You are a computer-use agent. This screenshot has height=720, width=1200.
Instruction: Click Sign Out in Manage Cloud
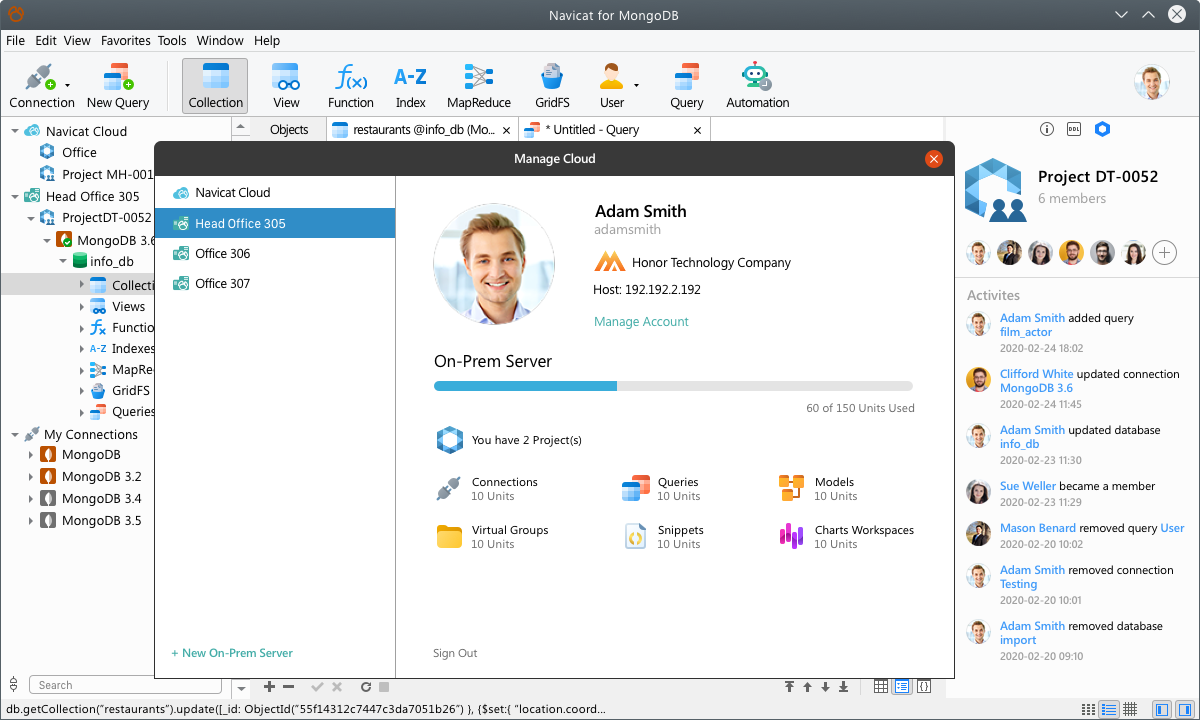(455, 653)
